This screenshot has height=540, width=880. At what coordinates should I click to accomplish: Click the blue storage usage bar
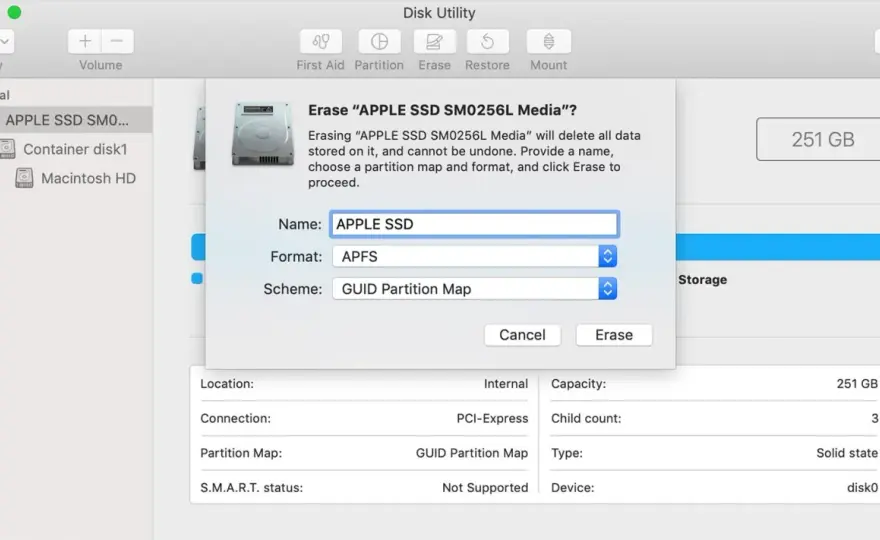(x=778, y=248)
